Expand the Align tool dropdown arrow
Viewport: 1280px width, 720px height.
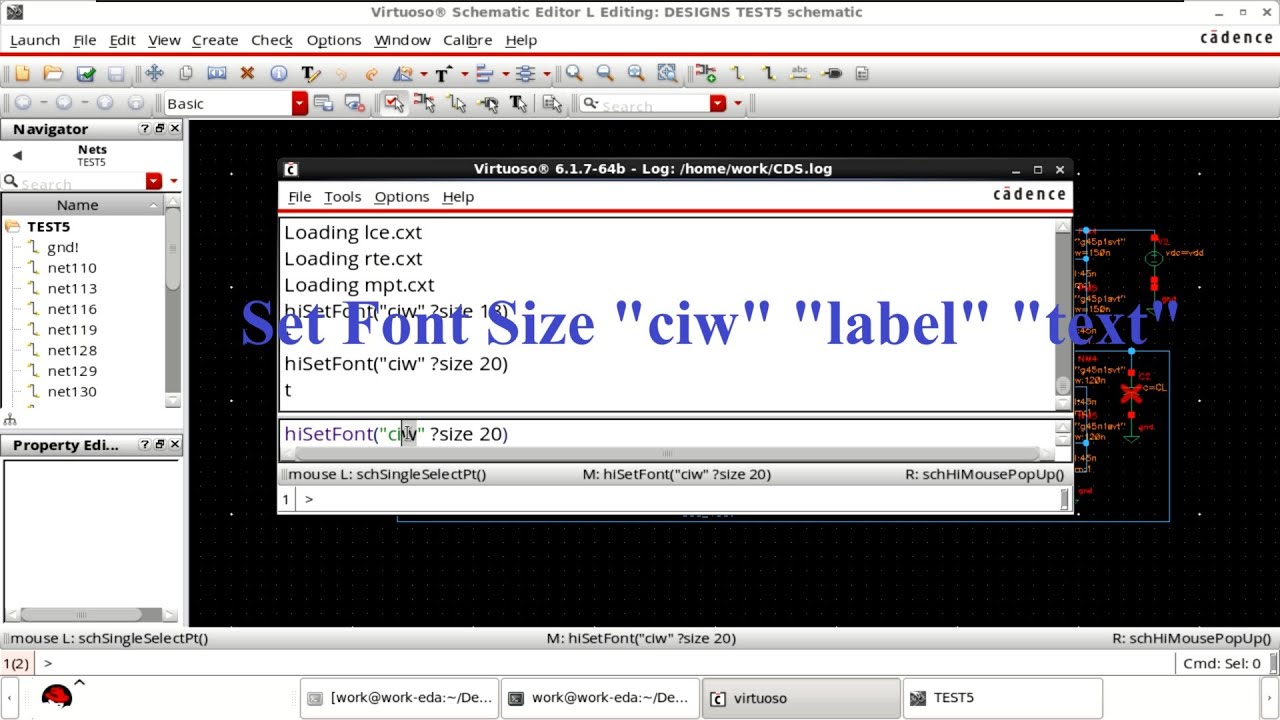tap(505, 74)
